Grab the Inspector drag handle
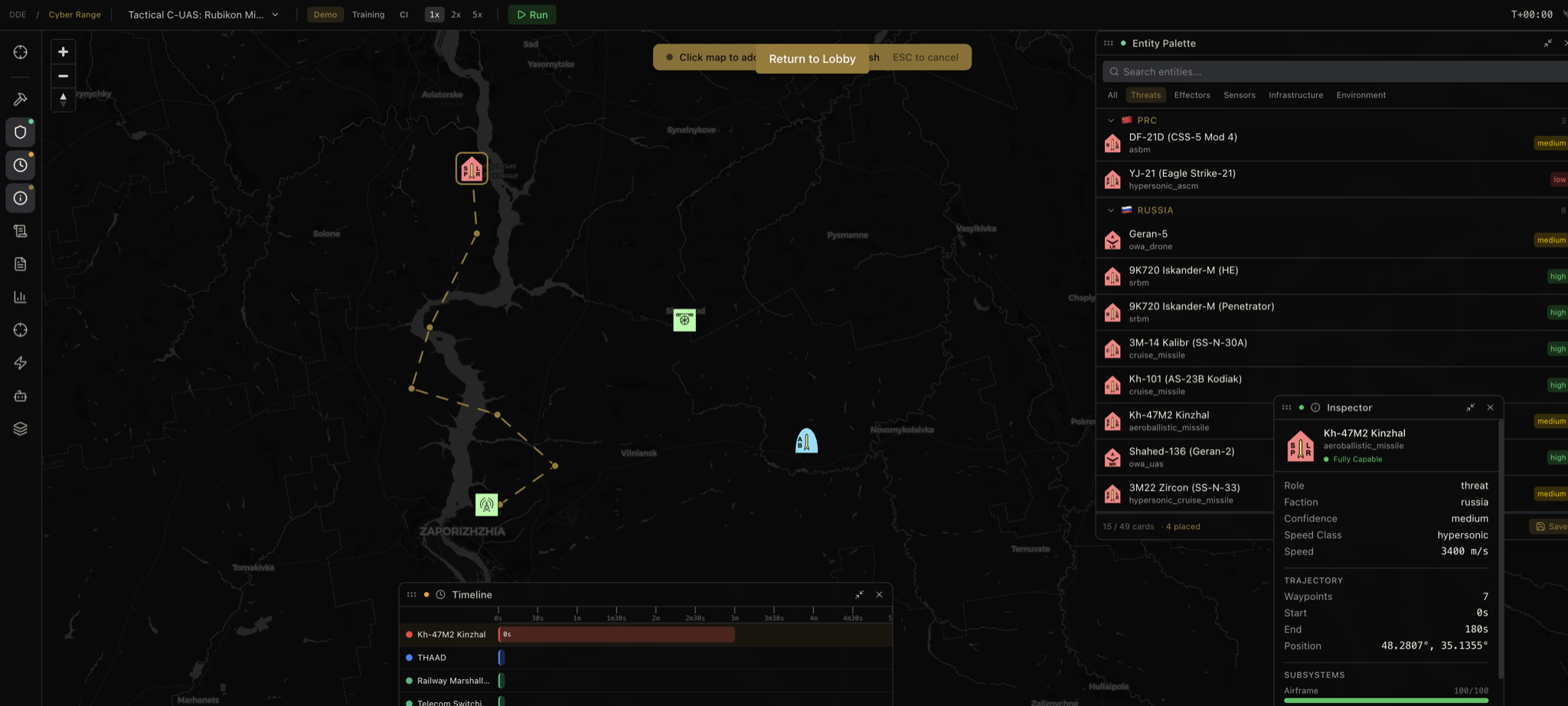Image resolution: width=1568 pixels, height=706 pixels. pos(1286,408)
